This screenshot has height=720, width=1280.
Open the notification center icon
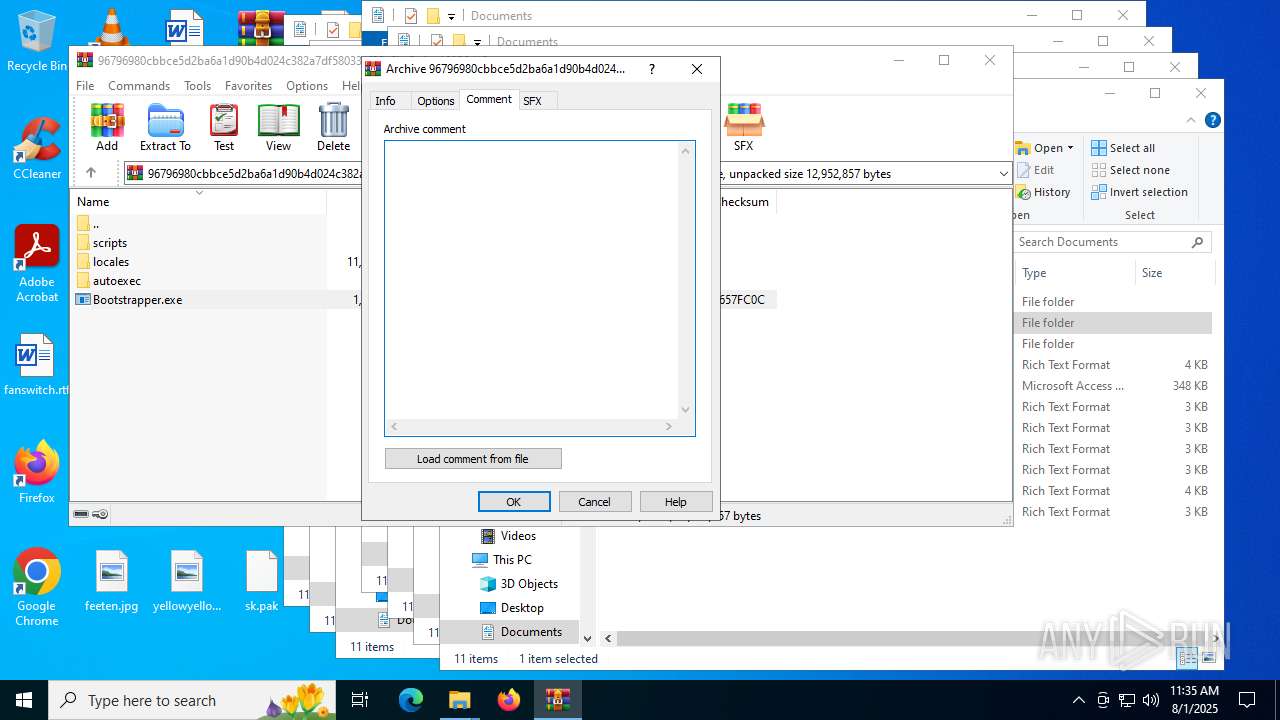coord(1247,700)
